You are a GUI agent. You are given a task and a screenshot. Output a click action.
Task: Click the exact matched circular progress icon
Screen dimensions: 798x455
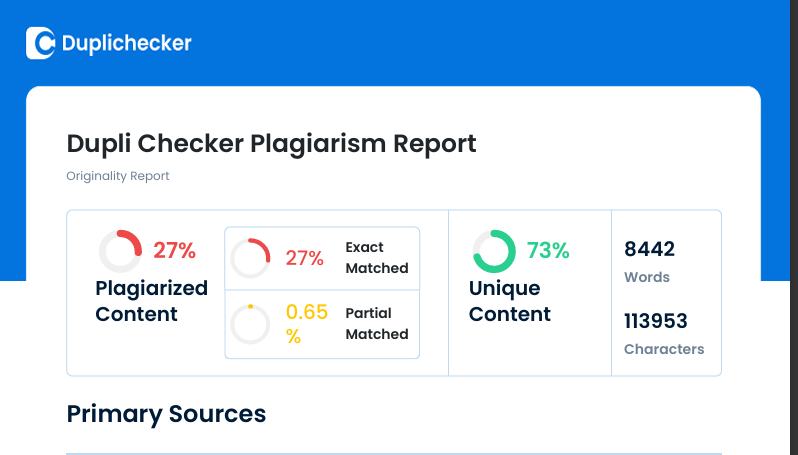click(x=250, y=258)
